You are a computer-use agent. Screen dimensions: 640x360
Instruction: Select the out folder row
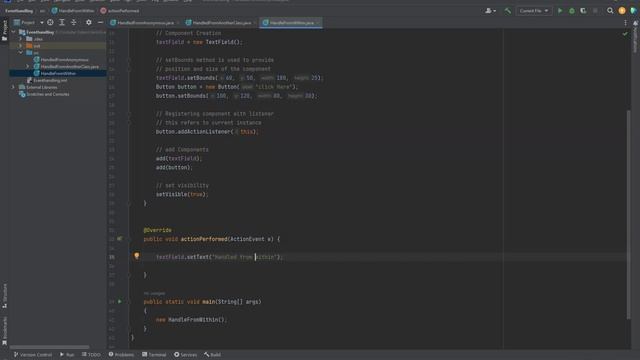pyautogui.click(x=58, y=46)
